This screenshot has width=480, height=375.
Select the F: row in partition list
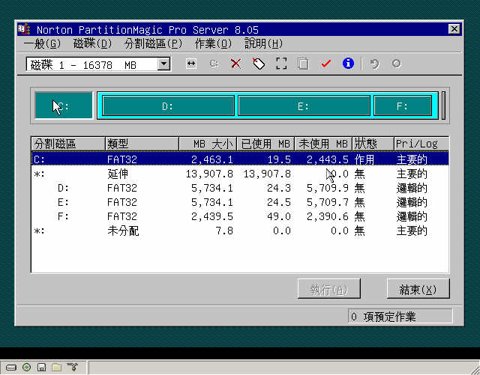pyautogui.click(x=240, y=217)
